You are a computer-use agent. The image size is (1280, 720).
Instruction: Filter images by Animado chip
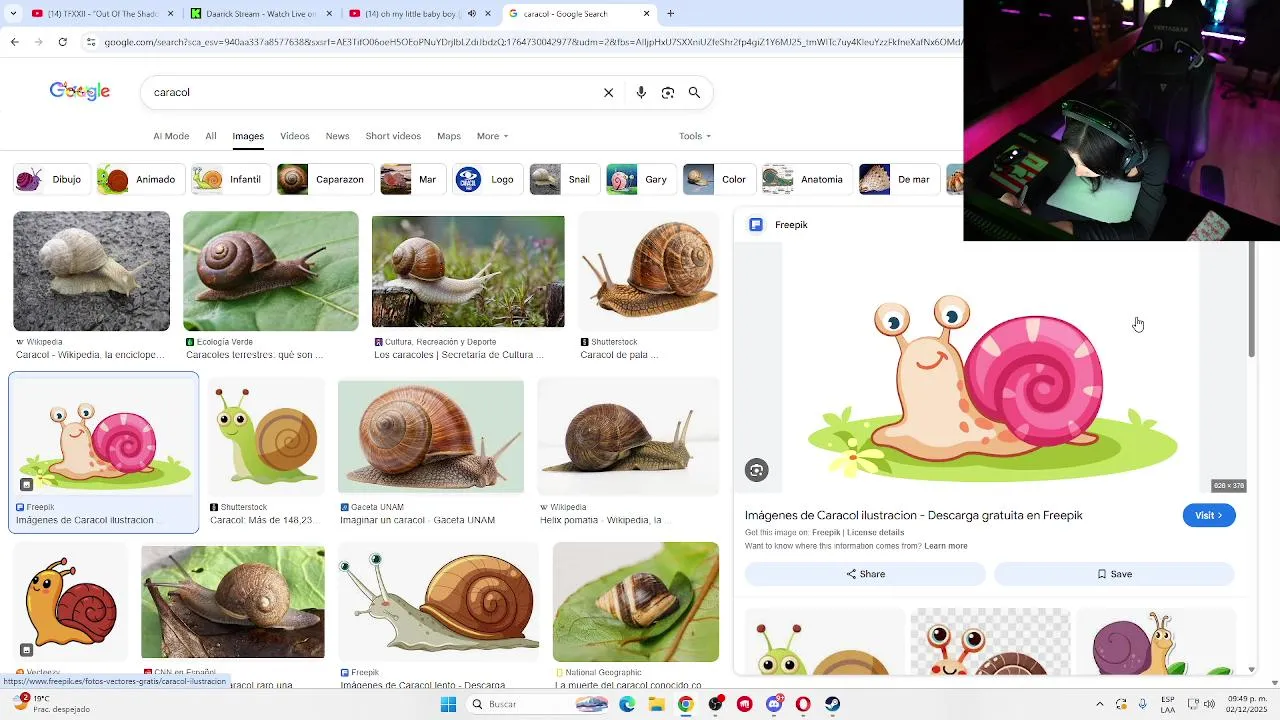(x=141, y=180)
